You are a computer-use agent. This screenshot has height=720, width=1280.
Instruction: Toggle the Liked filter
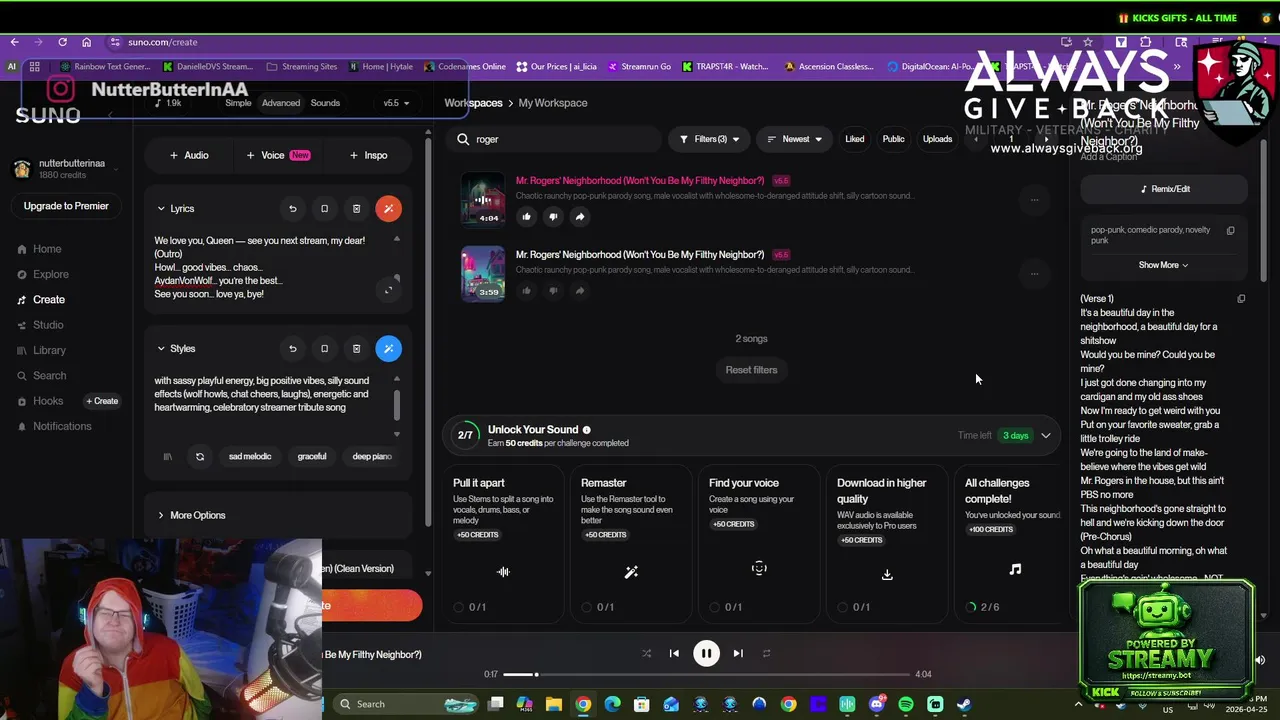(854, 139)
